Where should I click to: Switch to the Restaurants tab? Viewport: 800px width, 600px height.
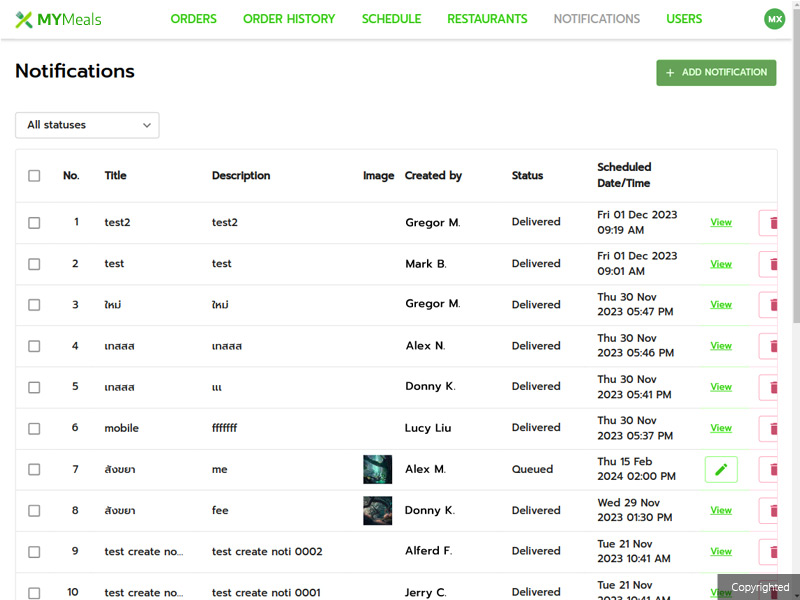coord(487,19)
